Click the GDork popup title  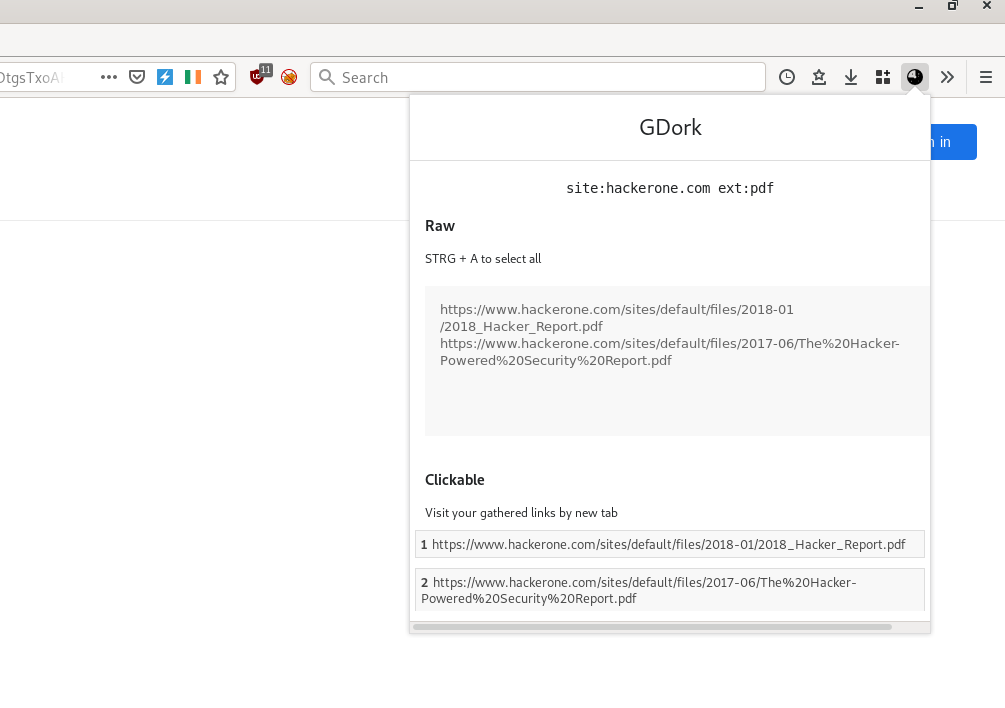click(x=670, y=128)
